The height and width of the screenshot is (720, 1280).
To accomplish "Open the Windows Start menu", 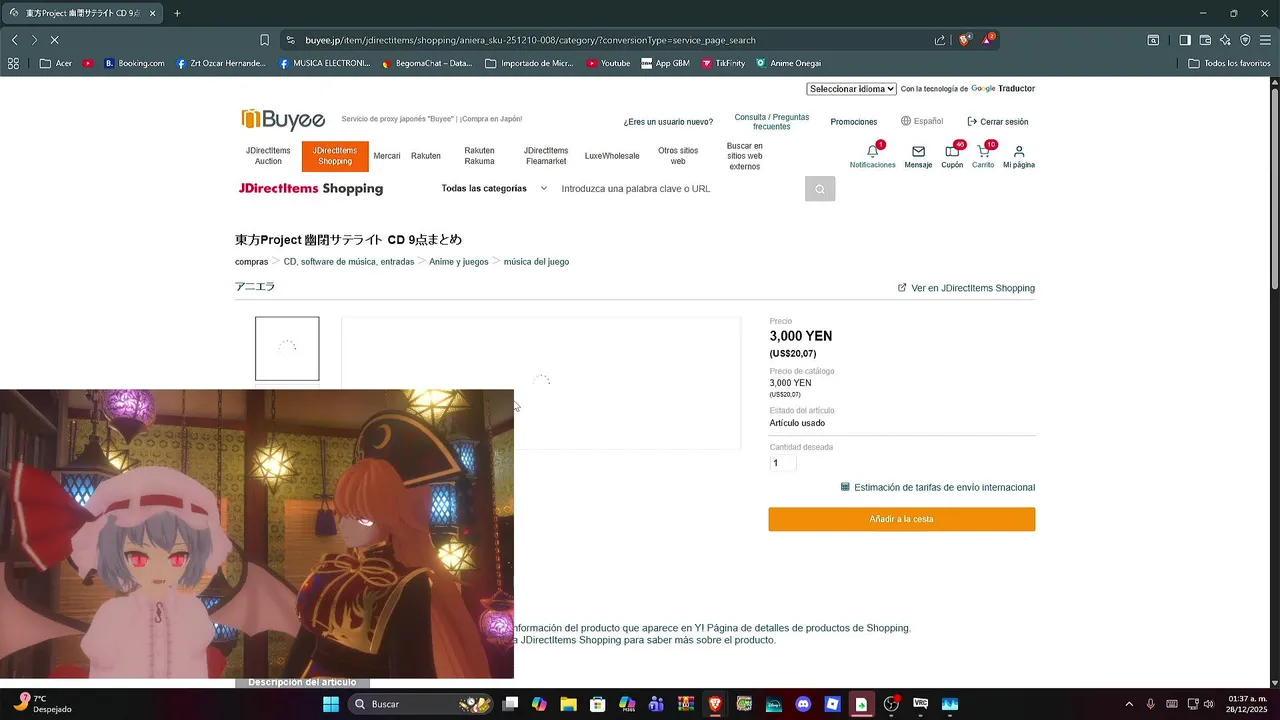I will pyautogui.click(x=331, y=704).
